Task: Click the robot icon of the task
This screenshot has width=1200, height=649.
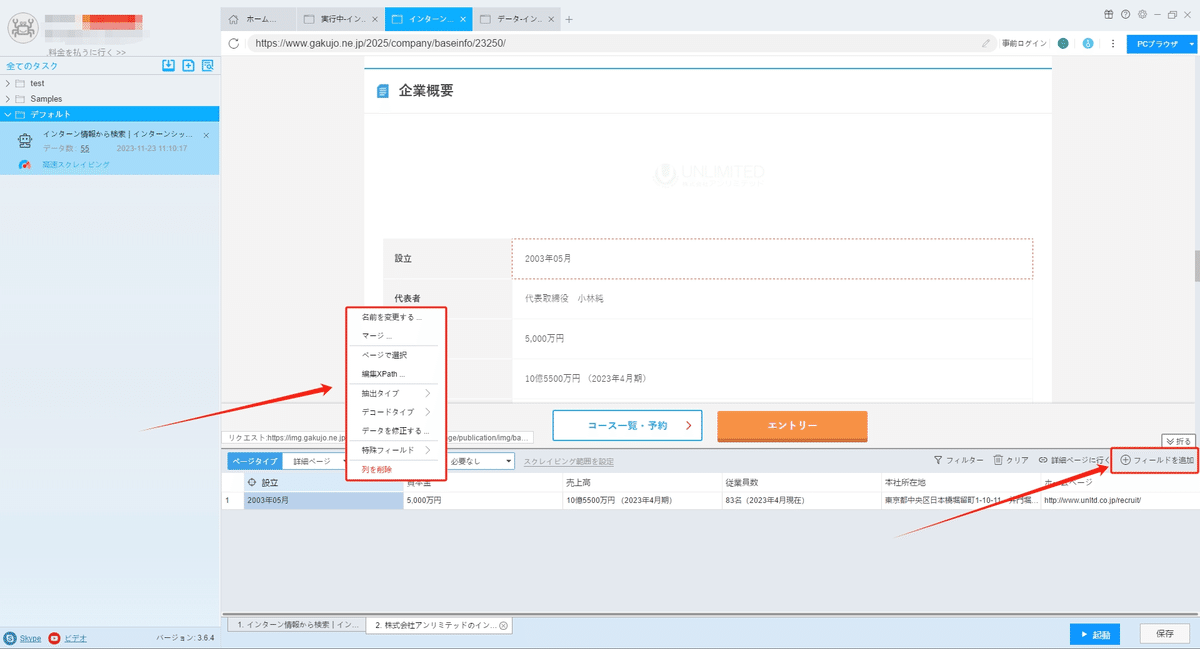Action: (x=26, y=141)
